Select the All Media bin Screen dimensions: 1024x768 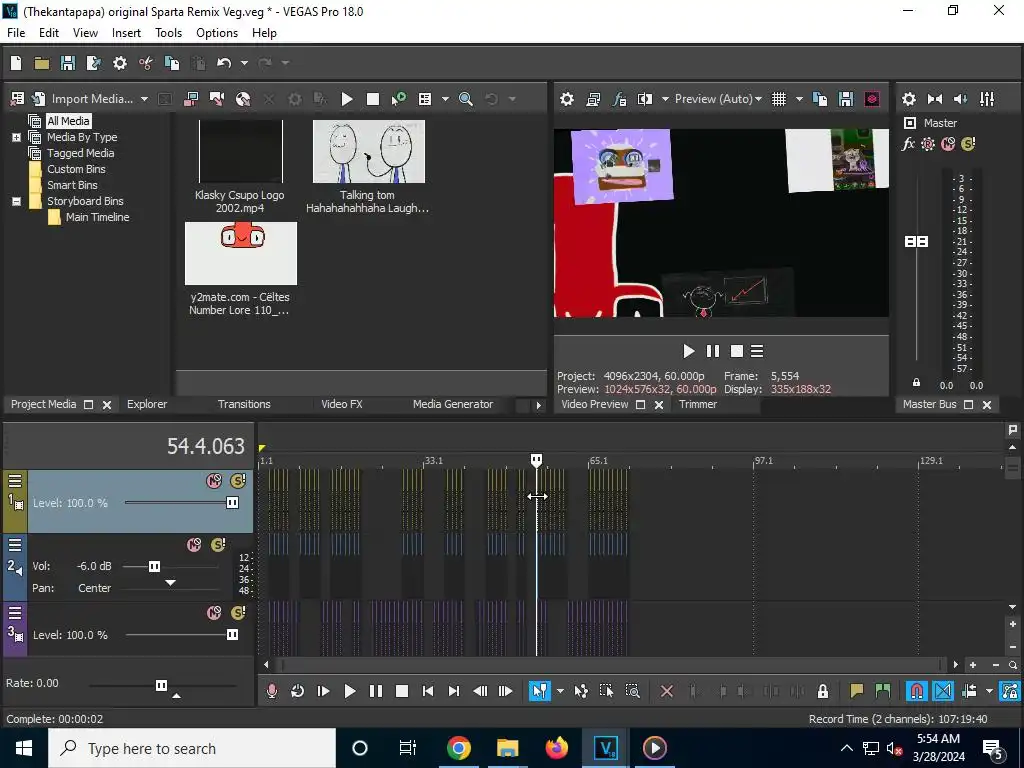[x=69, y=121]
